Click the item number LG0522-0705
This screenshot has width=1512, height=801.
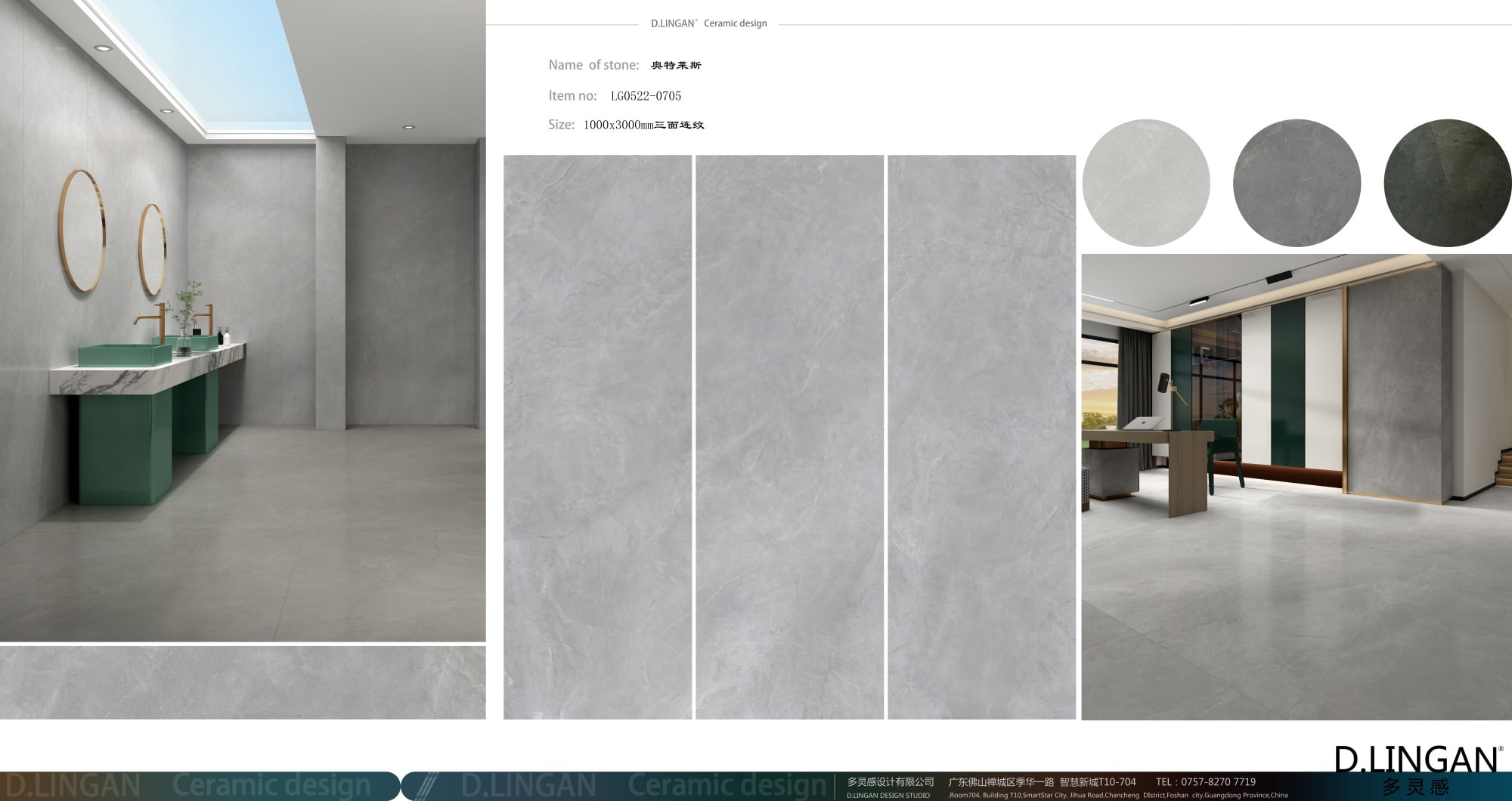[x=646, y=96]
